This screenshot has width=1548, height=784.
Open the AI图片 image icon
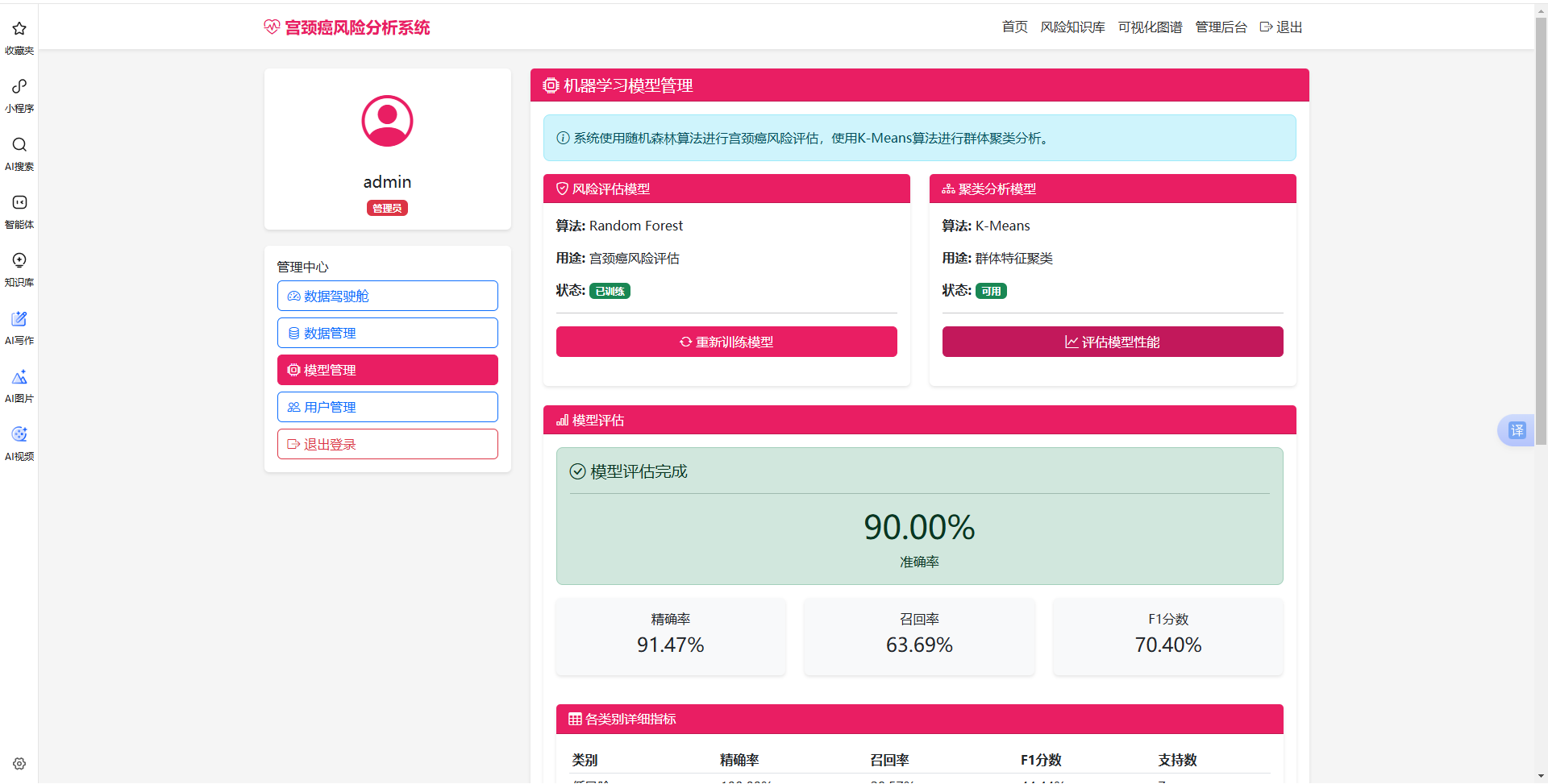(19, 376)
